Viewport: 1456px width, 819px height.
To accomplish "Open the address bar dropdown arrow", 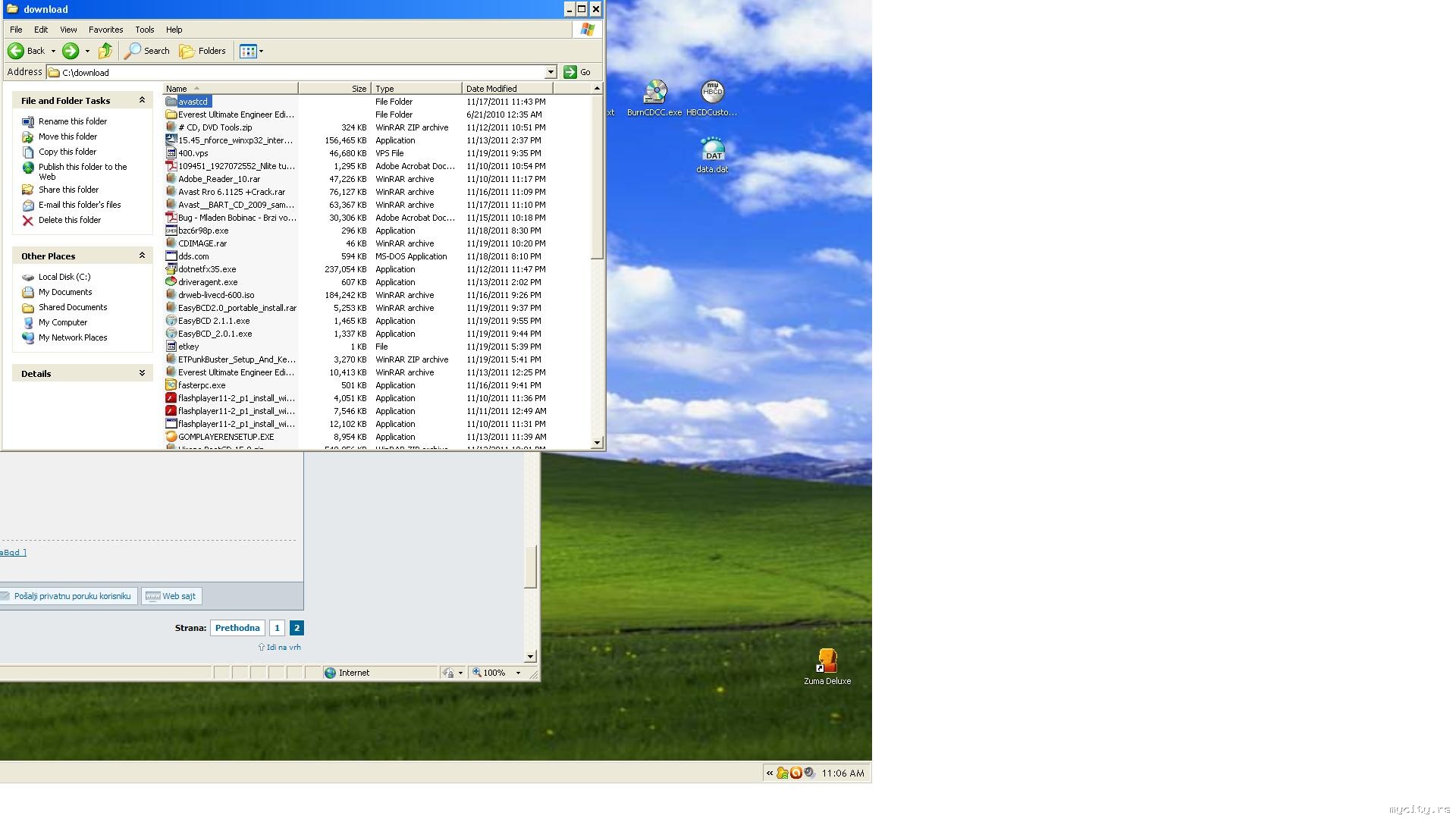I will 551,72.
